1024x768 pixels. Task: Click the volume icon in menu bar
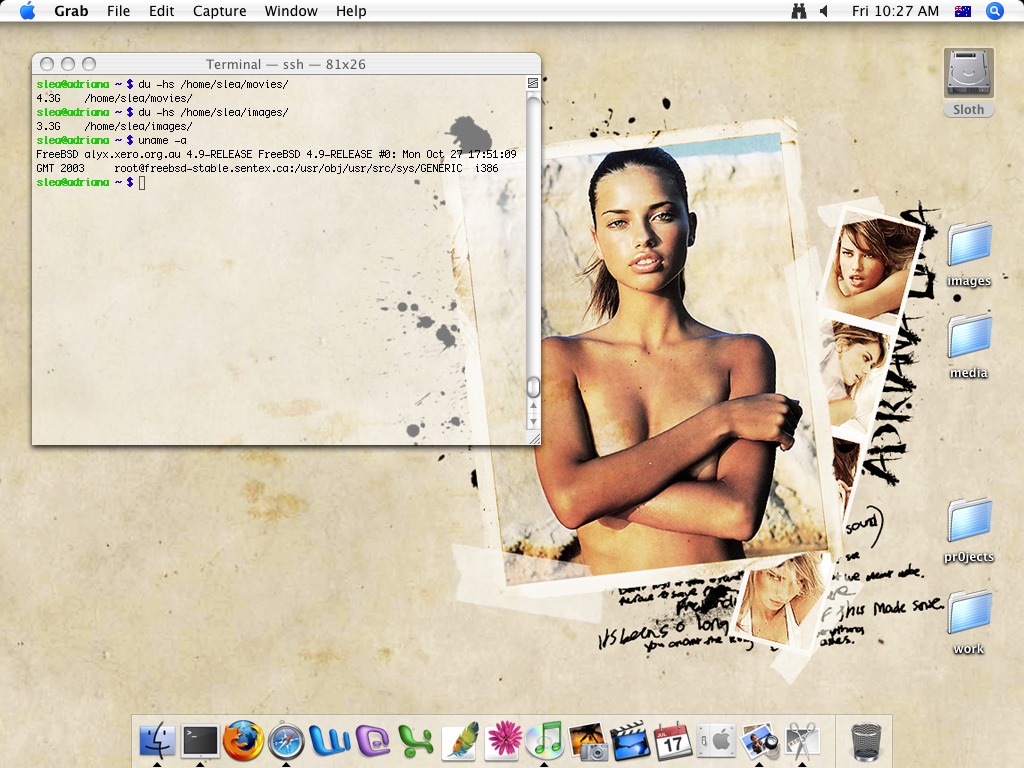coord(825,11)
